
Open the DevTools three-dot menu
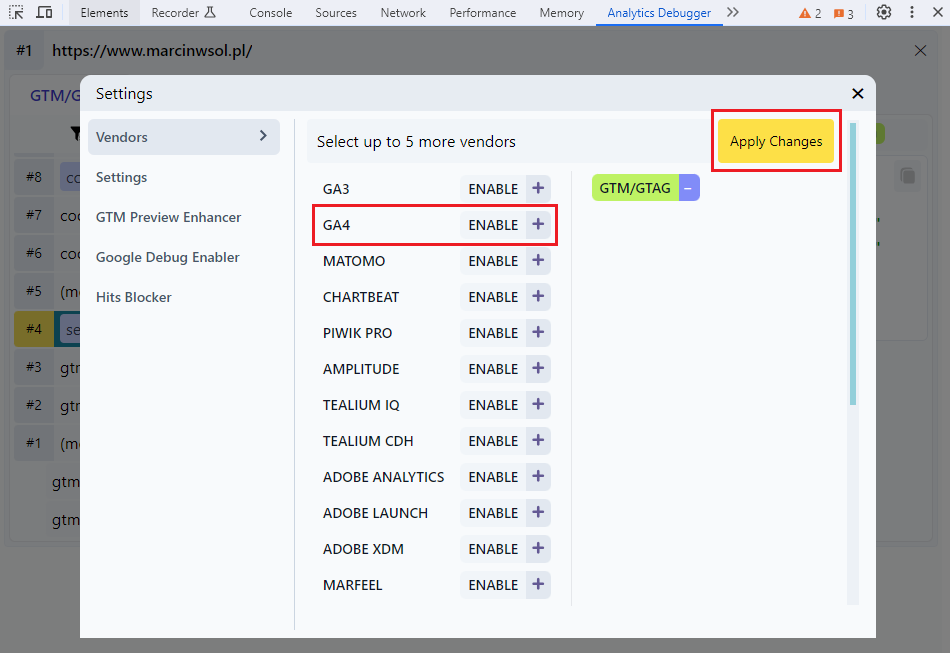(912, 12)
